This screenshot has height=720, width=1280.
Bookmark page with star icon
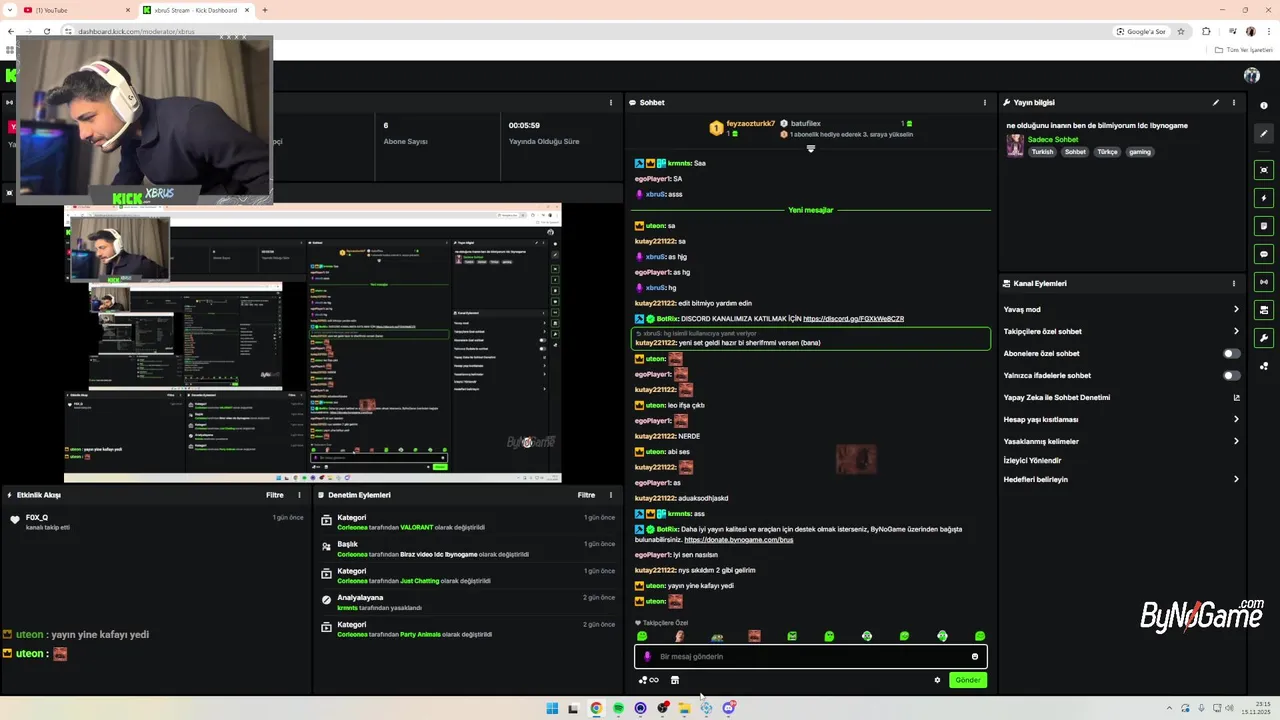pos(1181,31)
